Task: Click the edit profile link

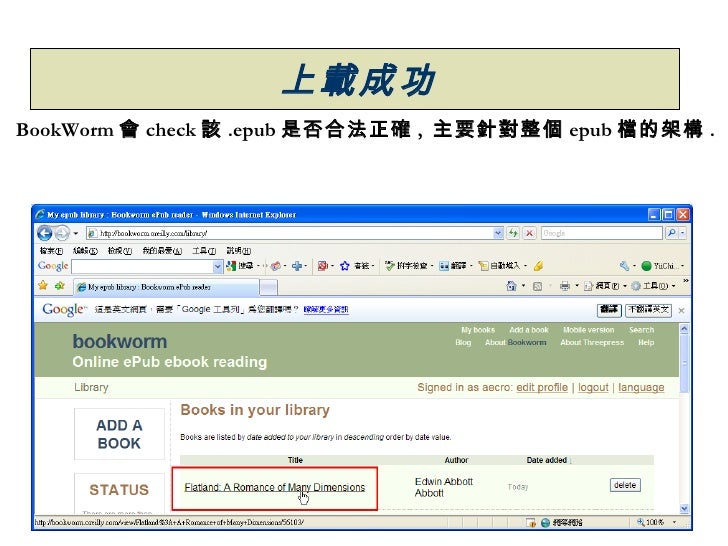Action: point(542,387)
